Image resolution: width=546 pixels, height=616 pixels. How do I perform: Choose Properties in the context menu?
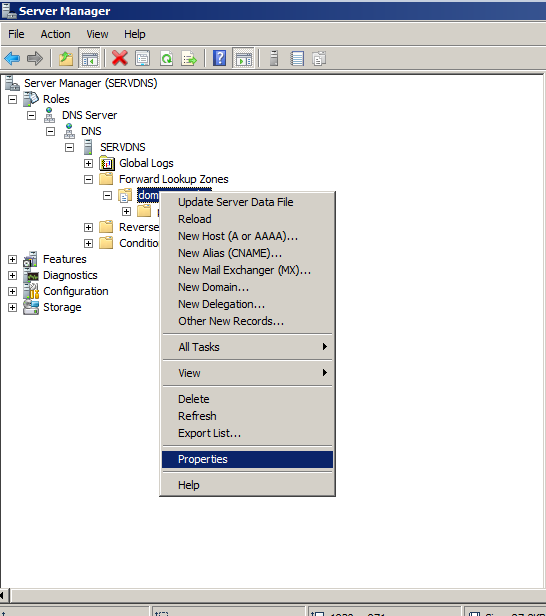tap(247, 459)
